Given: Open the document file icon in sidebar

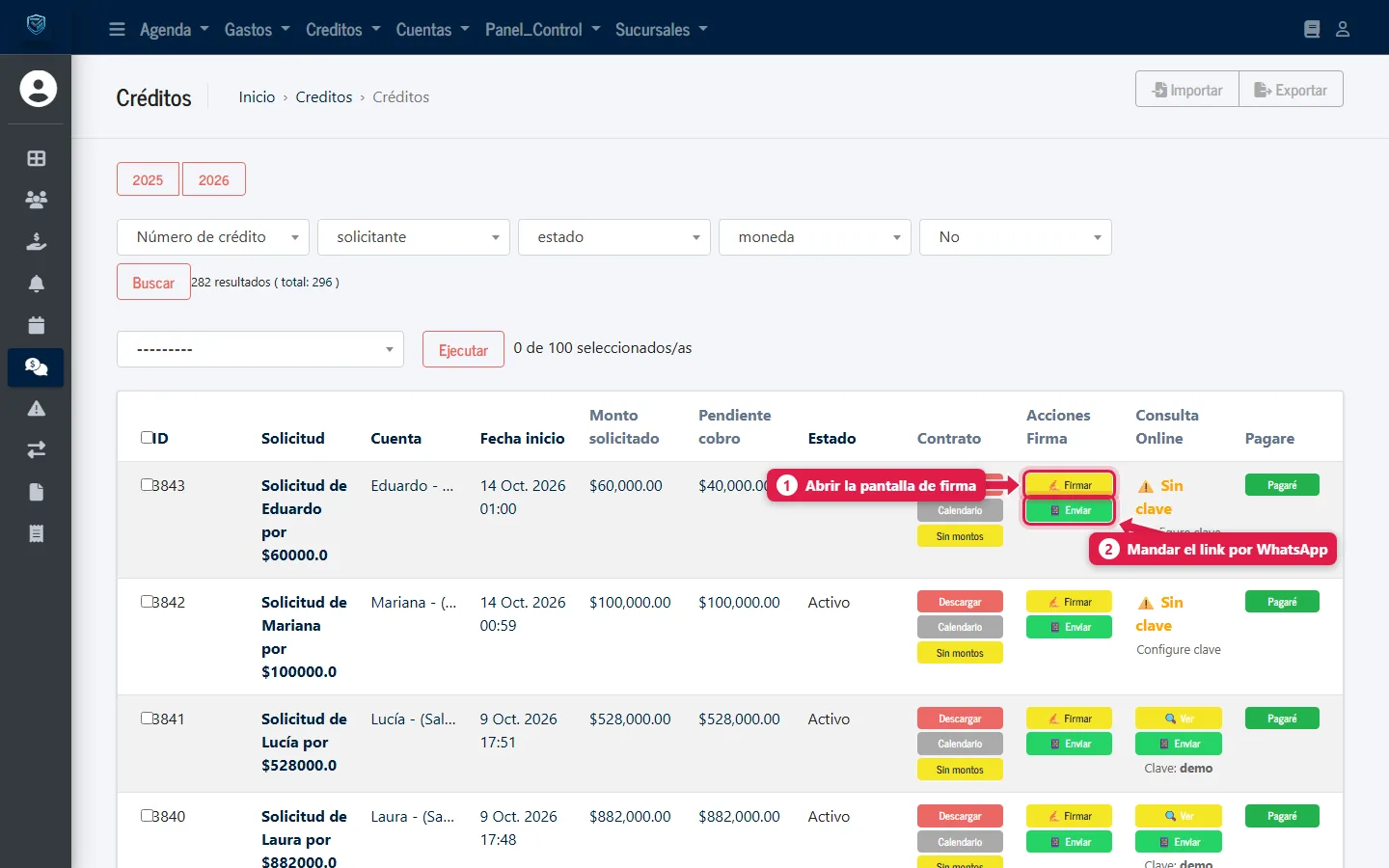Looking at the screenshot, I should [37, 492].
